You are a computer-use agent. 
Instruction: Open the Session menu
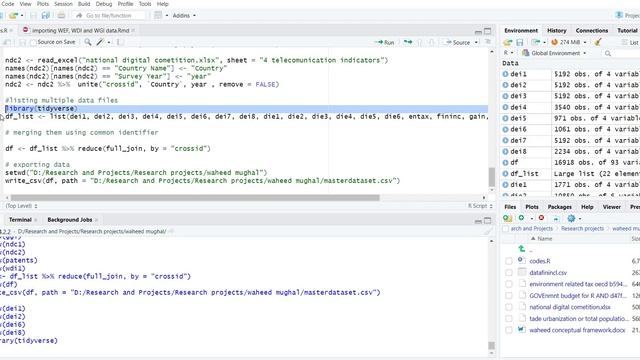(x=63, y=4)
